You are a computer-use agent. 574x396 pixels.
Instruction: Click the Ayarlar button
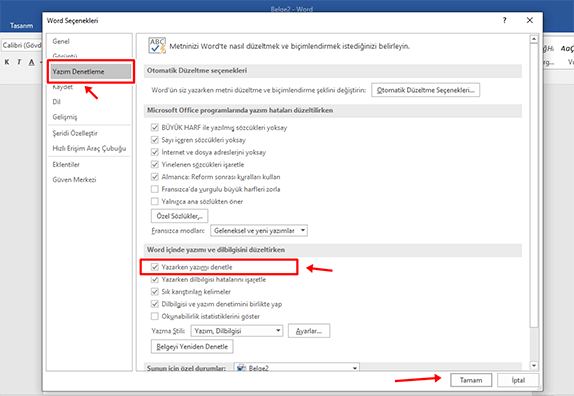coord(309,331)
